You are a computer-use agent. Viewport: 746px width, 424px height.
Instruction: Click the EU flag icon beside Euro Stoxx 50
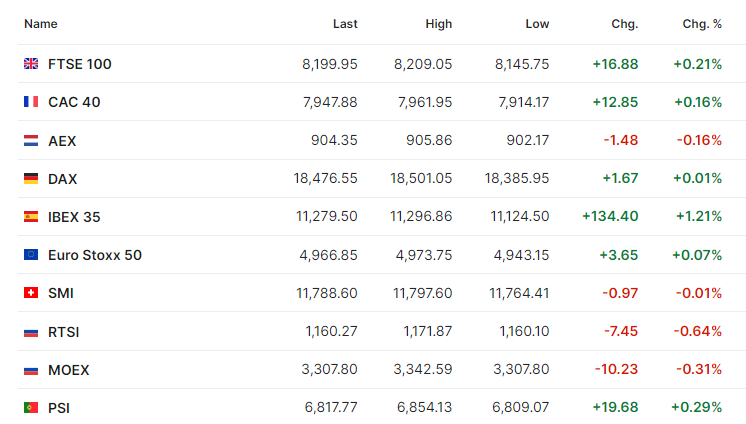[31, 255]
